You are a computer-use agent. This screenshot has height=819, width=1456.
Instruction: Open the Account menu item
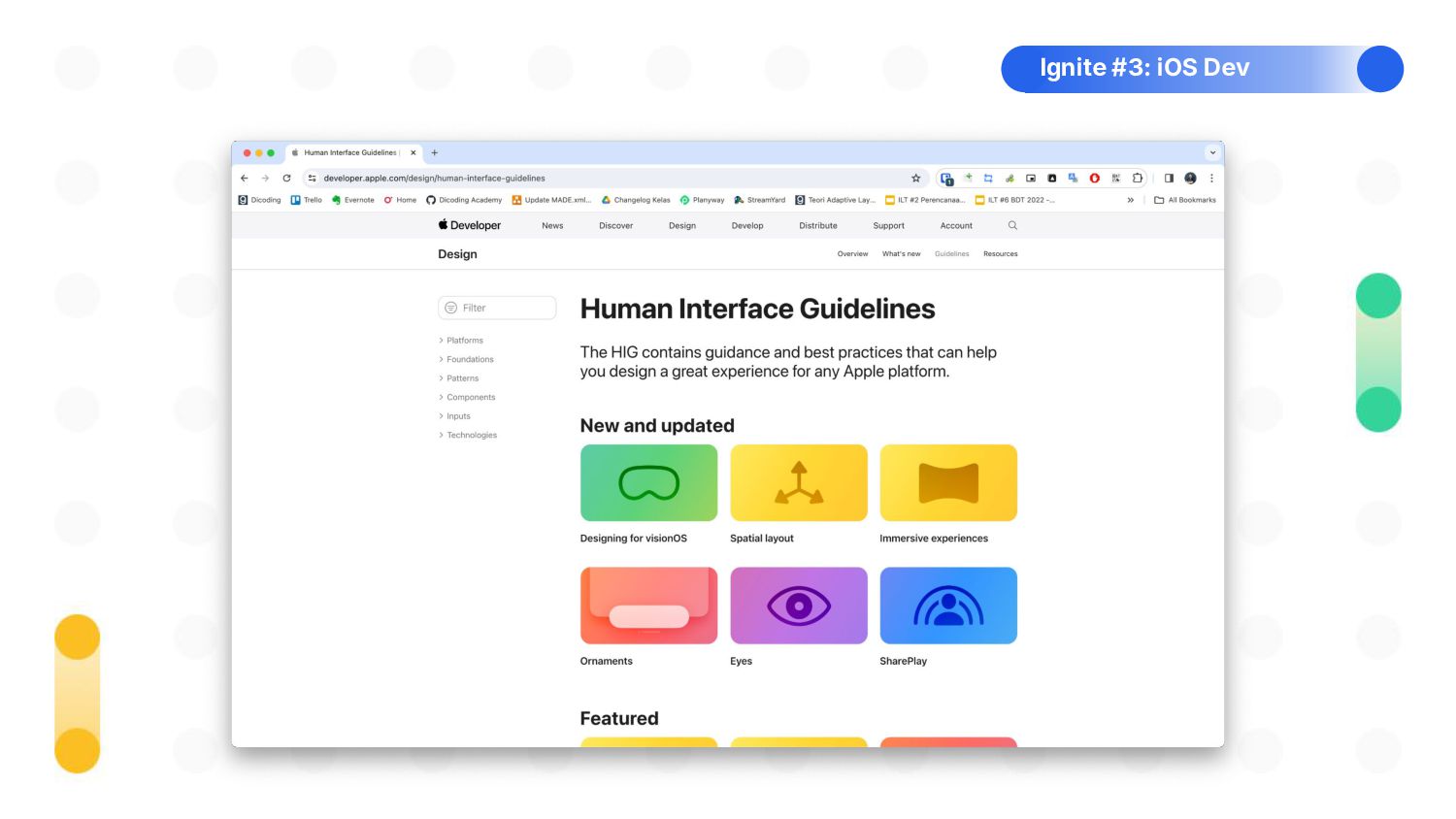point(956,226)
